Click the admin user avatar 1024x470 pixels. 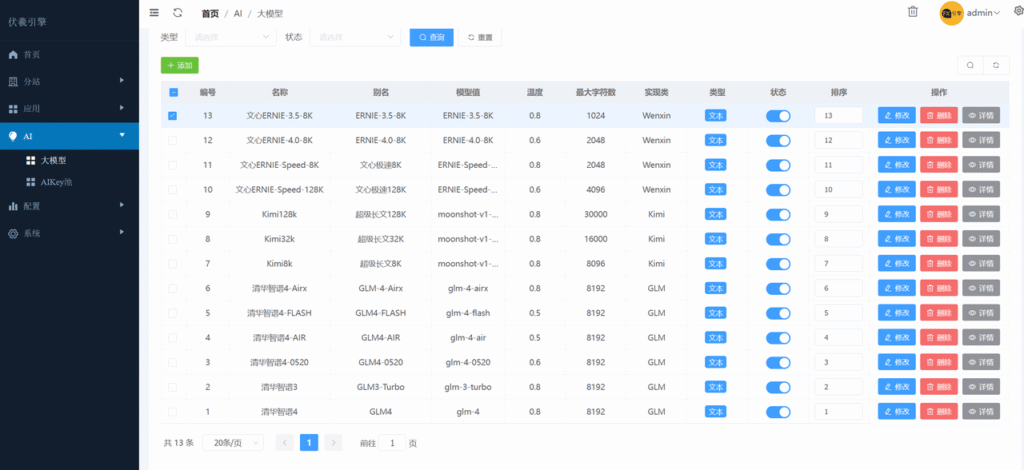pos(952,13)
